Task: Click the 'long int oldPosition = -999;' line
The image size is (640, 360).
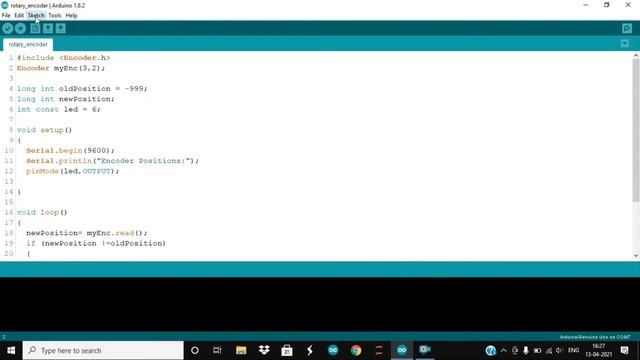Action: (82, 89)
